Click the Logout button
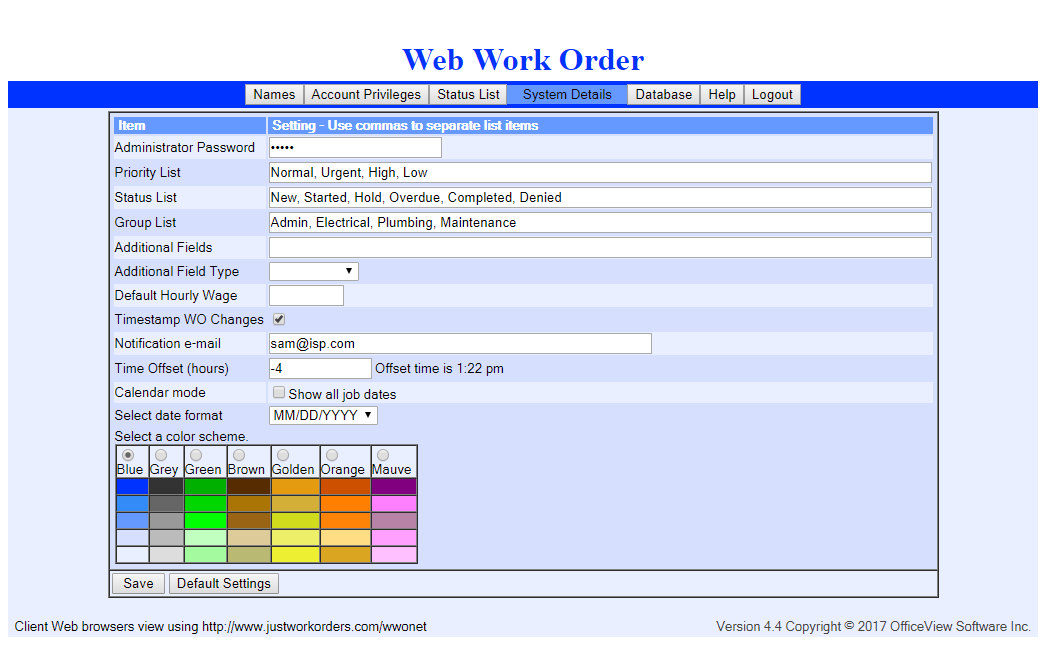 pyautogui.click(x=772, y=95)
